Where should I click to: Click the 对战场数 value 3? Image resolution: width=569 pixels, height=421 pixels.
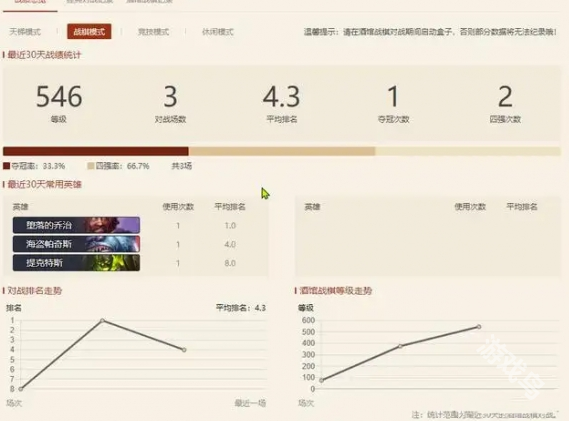[x=171, y=97]
